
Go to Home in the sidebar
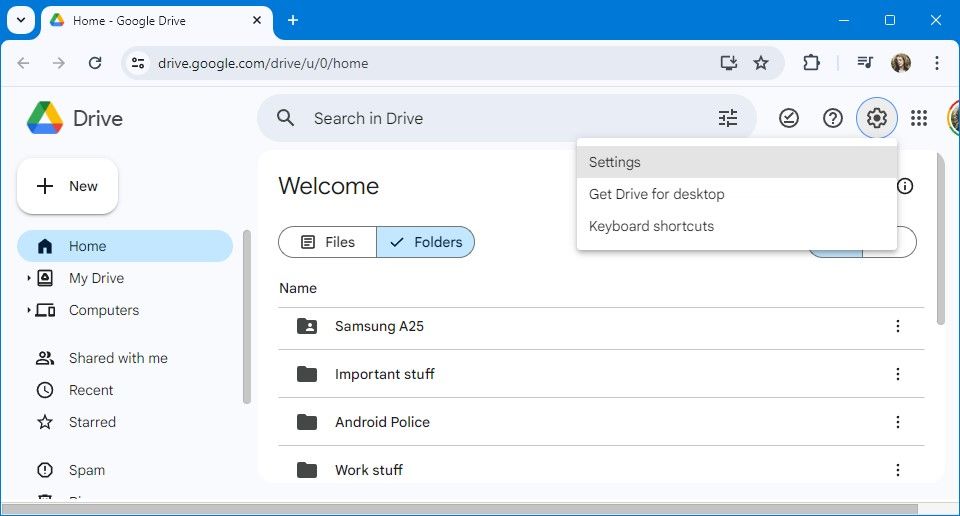point(125,246)
